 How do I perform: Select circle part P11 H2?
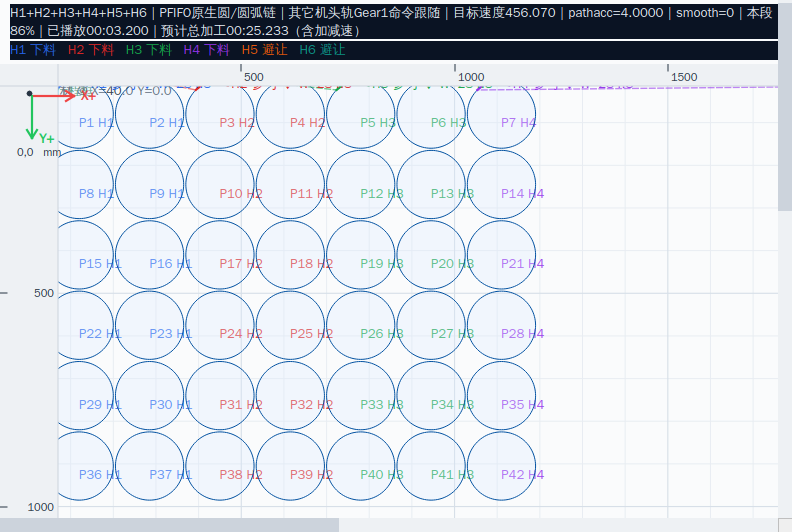click(x=290, y=184)
